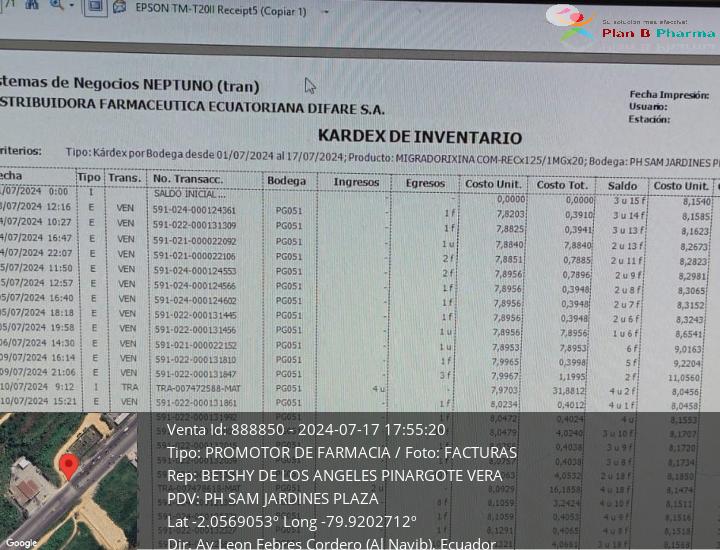The width and height of the screenshot is (720, 550).
Task: Click the SALDO INICIAL row cell
Action: 190,194
